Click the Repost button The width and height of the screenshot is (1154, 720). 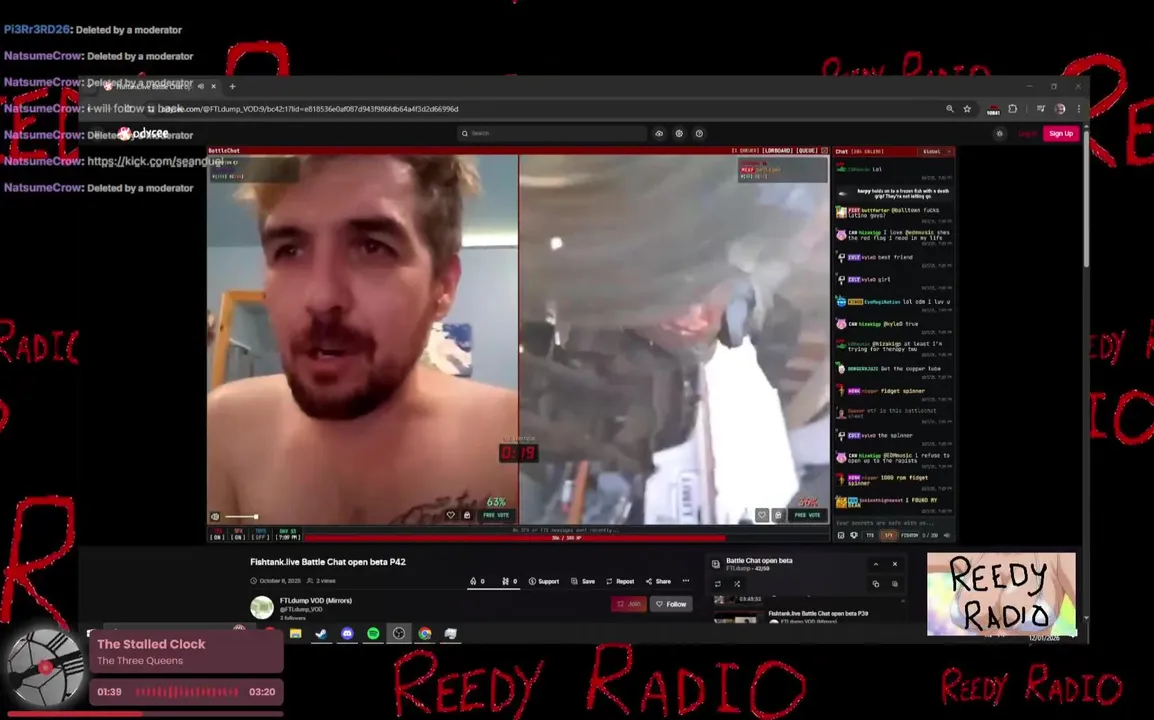click(x=620, y=581)
